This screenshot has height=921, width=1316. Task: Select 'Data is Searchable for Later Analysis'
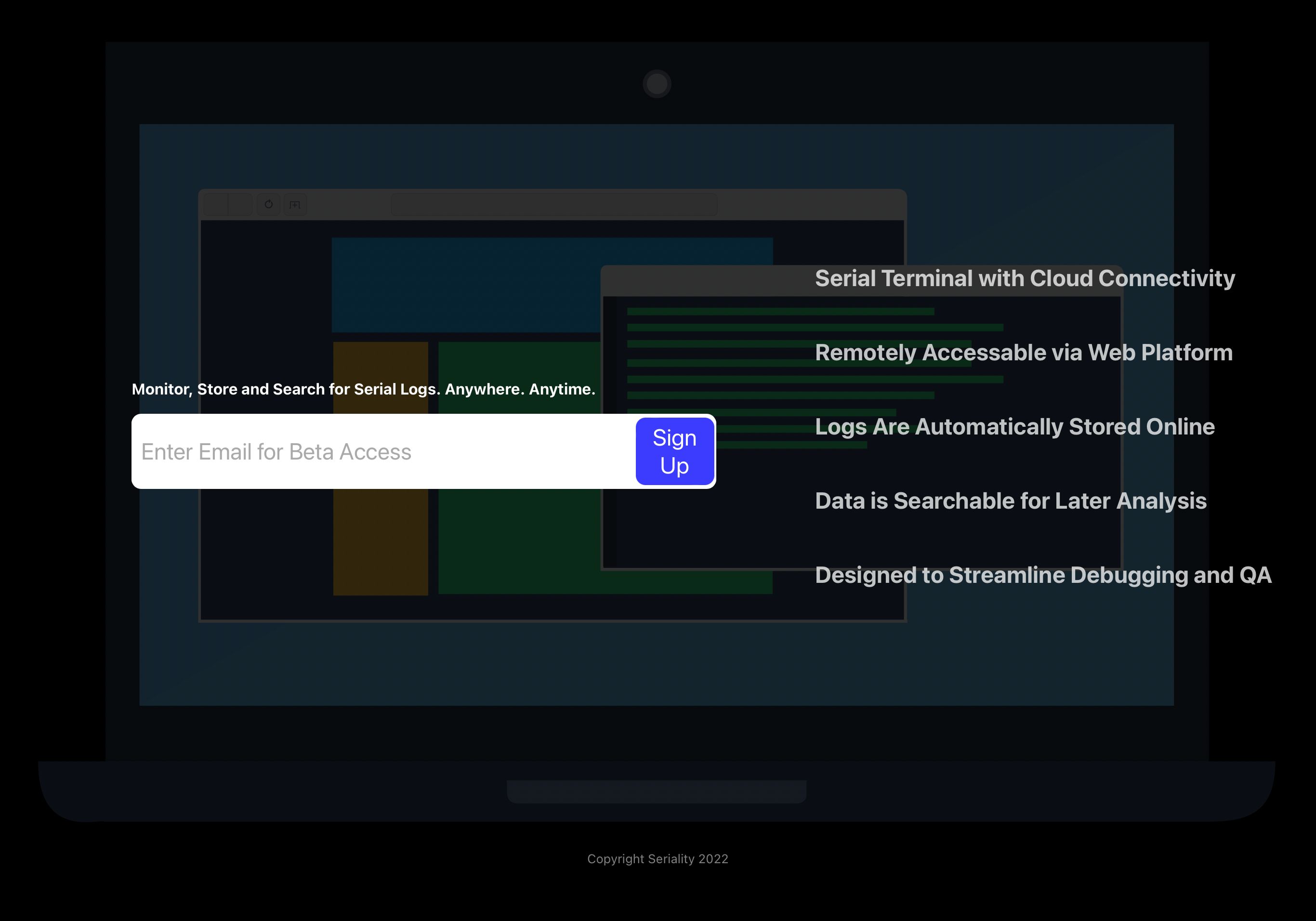(x=1011, y=501)
